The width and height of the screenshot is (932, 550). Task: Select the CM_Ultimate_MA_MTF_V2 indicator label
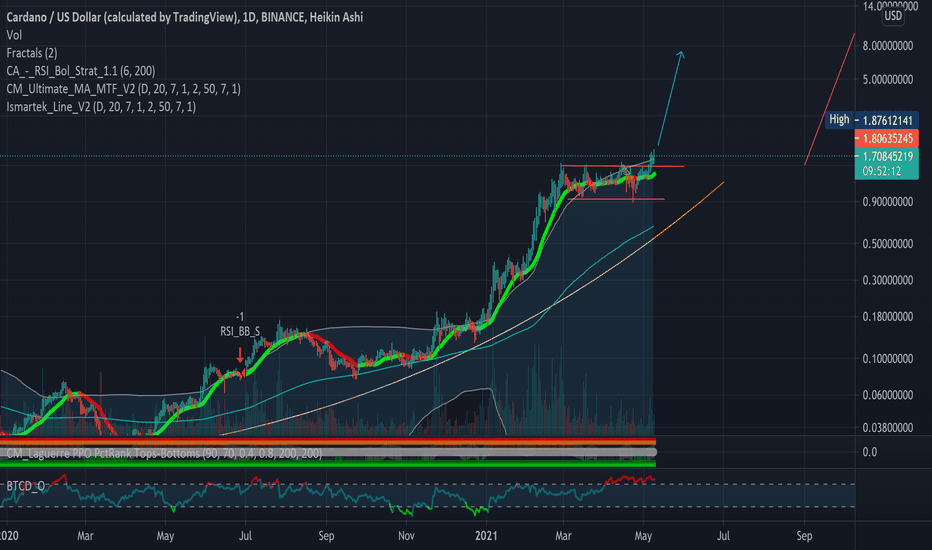pos(123,89)
